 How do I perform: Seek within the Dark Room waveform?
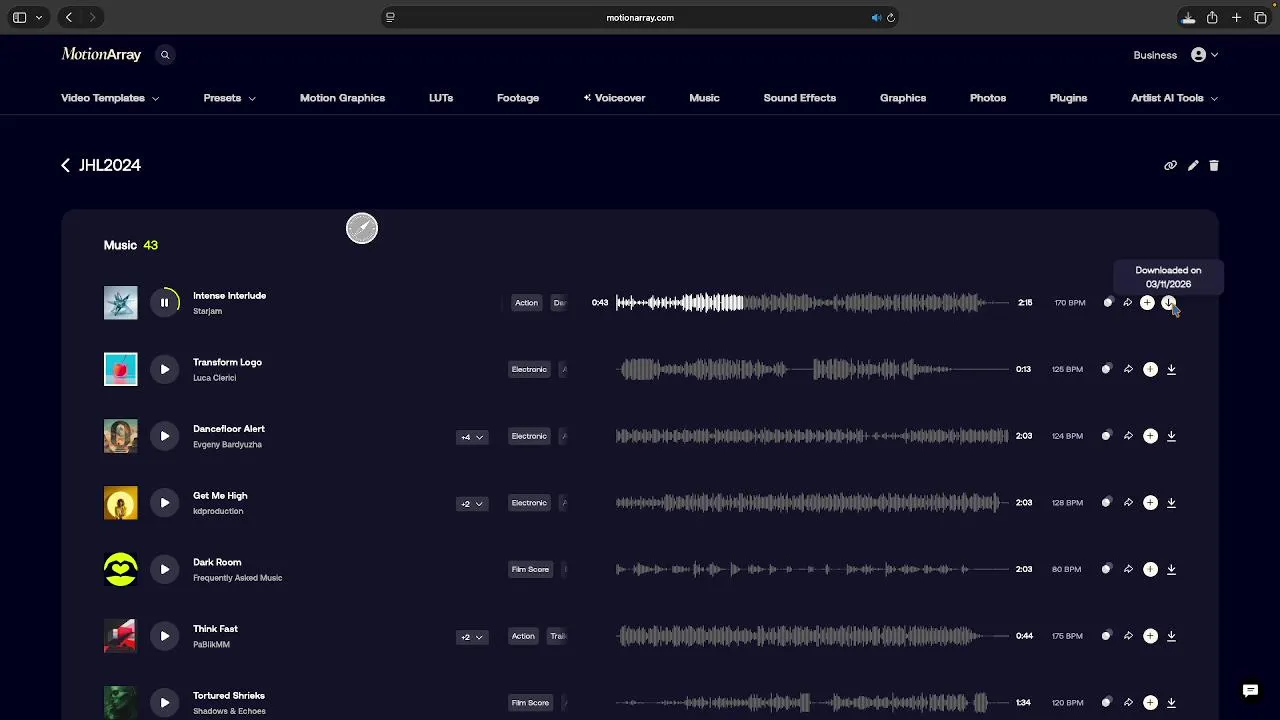pyautogui.click(x=813, y=569)
